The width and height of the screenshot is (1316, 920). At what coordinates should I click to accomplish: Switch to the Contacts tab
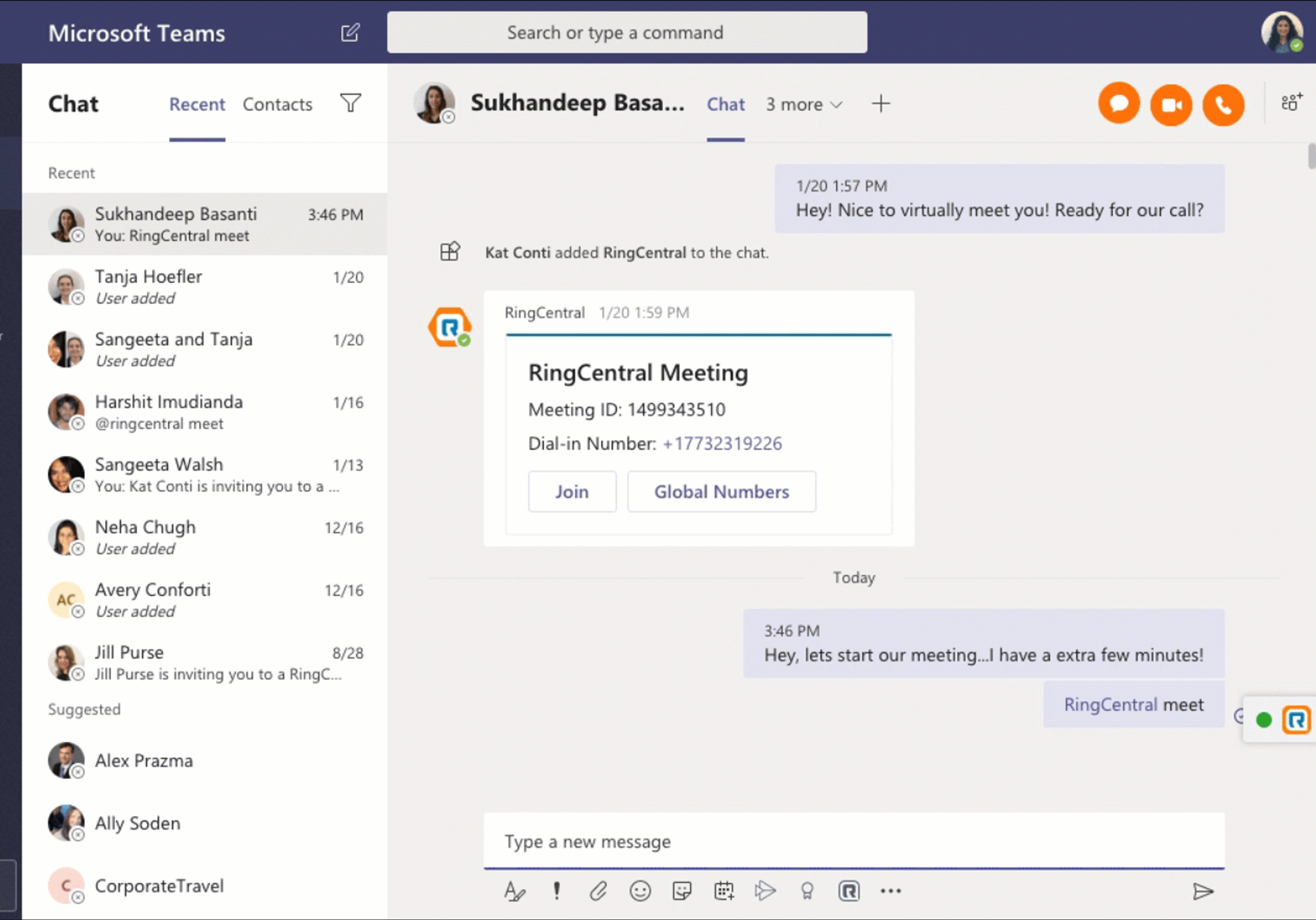(277, 104)
